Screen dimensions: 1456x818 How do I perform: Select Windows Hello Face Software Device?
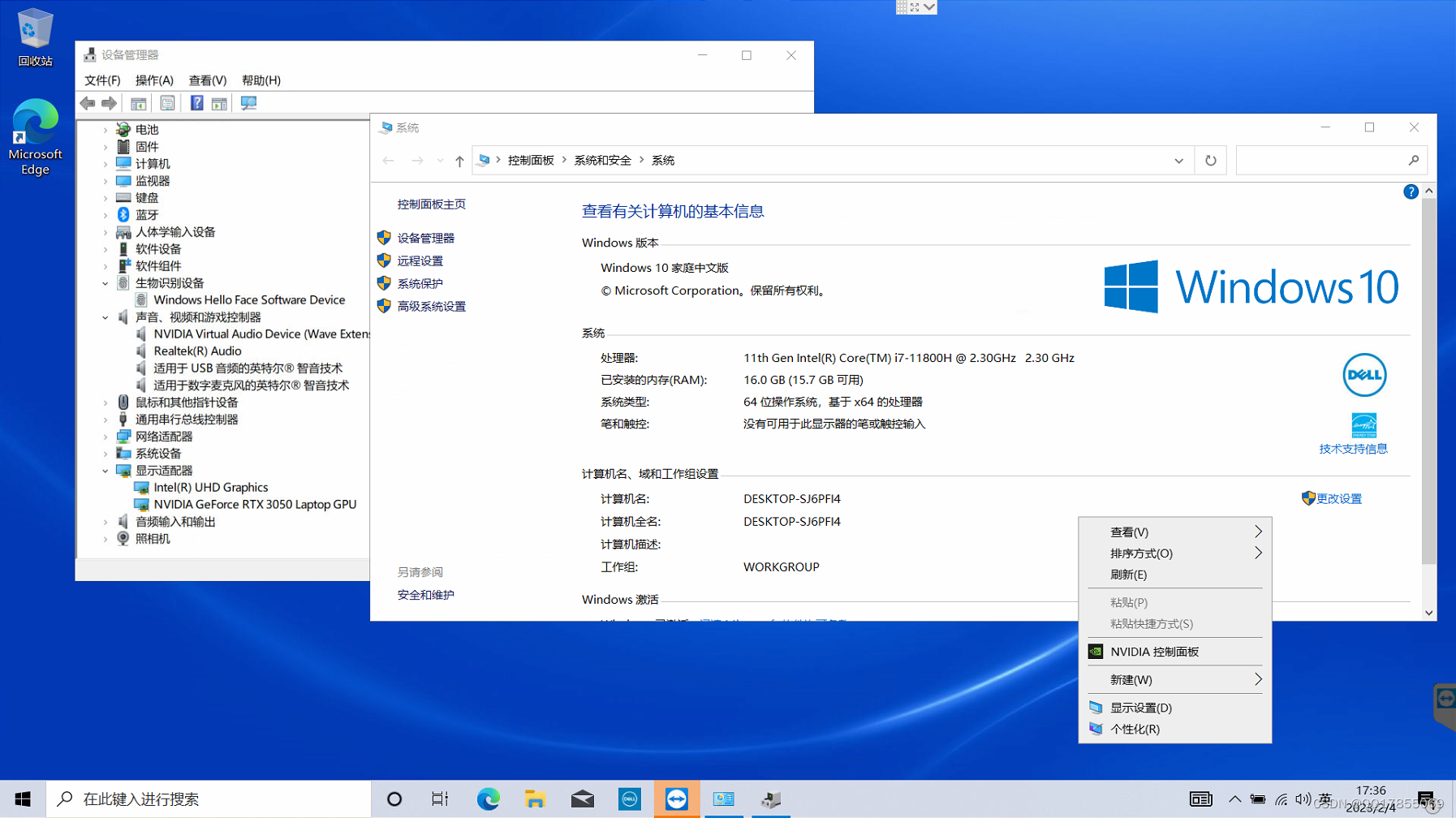tap(249, 300)
